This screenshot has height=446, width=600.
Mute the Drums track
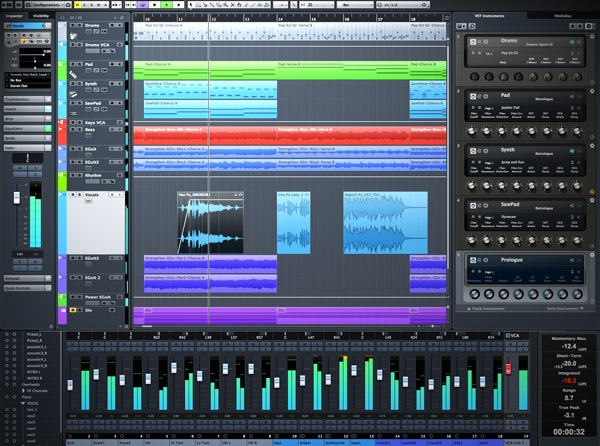click(x=73, y=25)
